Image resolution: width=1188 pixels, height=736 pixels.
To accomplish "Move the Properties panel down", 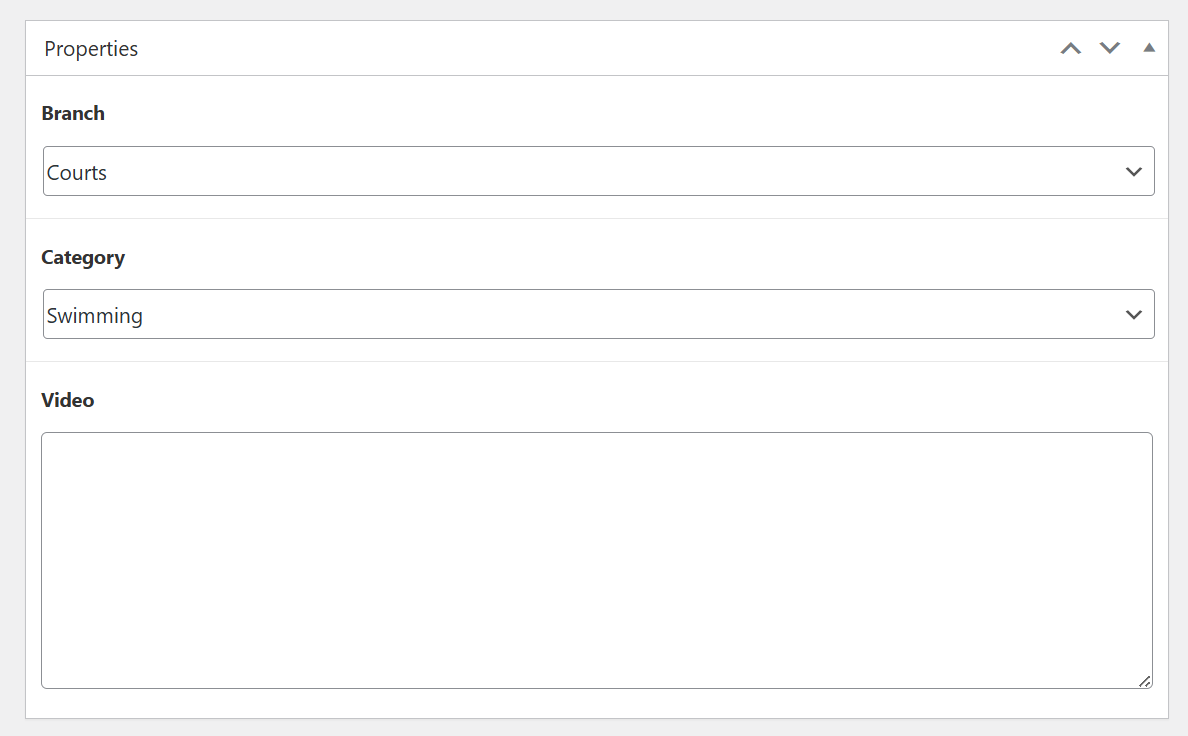I will coord(1110,48).
